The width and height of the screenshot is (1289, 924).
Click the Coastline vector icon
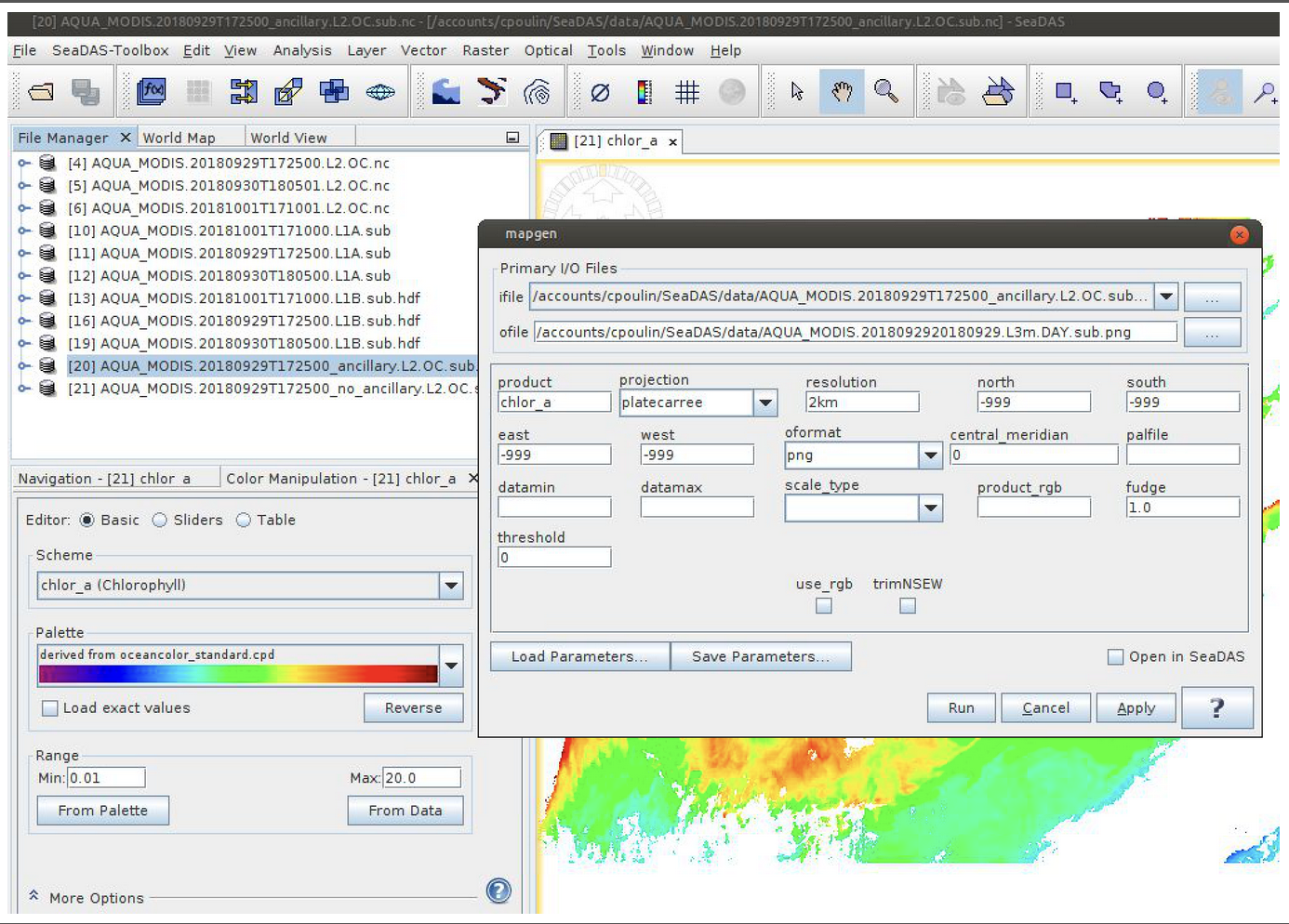[x=492, y=91]
